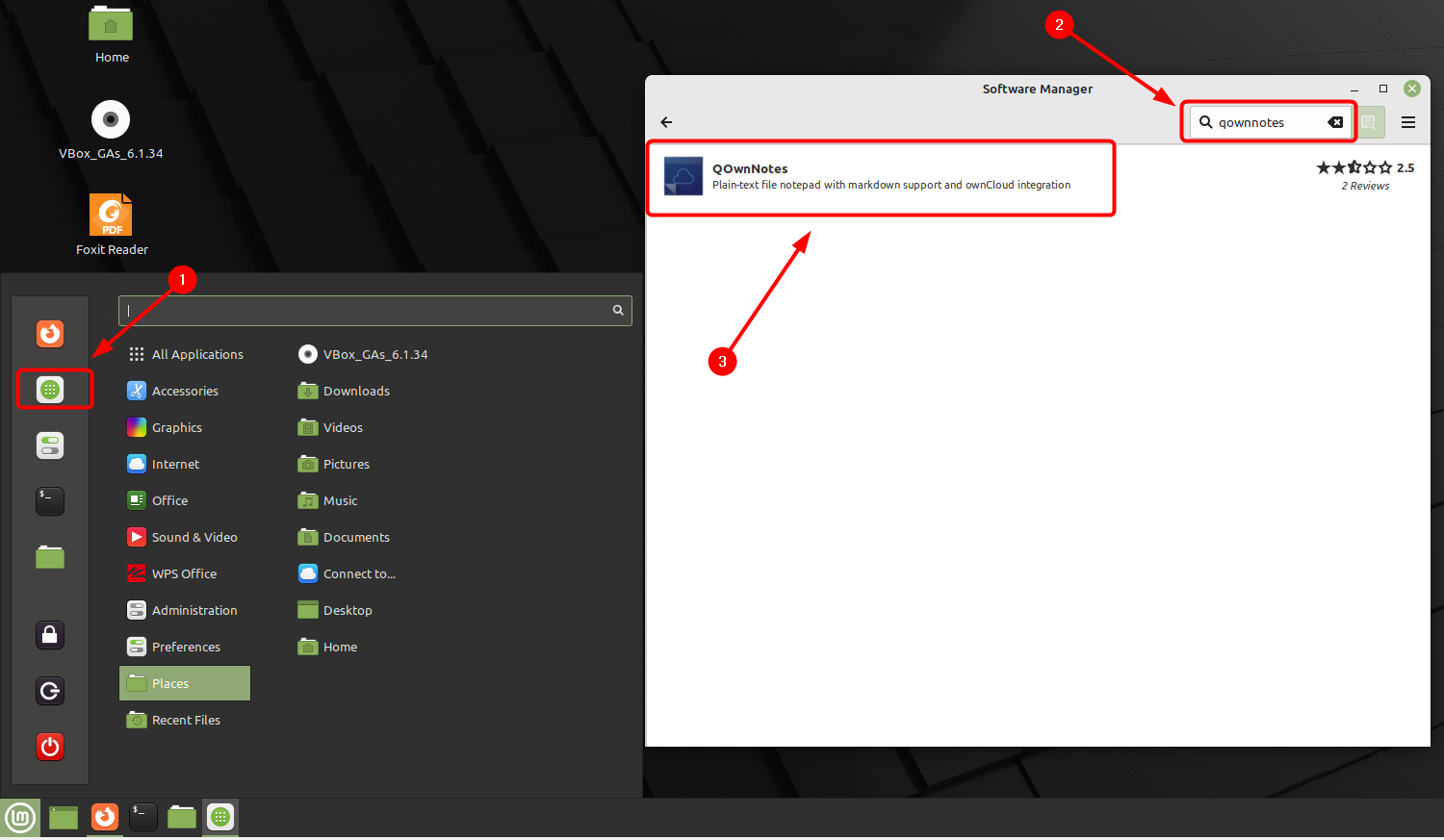Launch Firefox from the taskbar
The image size is (1444, 840).
click(105, 817)
